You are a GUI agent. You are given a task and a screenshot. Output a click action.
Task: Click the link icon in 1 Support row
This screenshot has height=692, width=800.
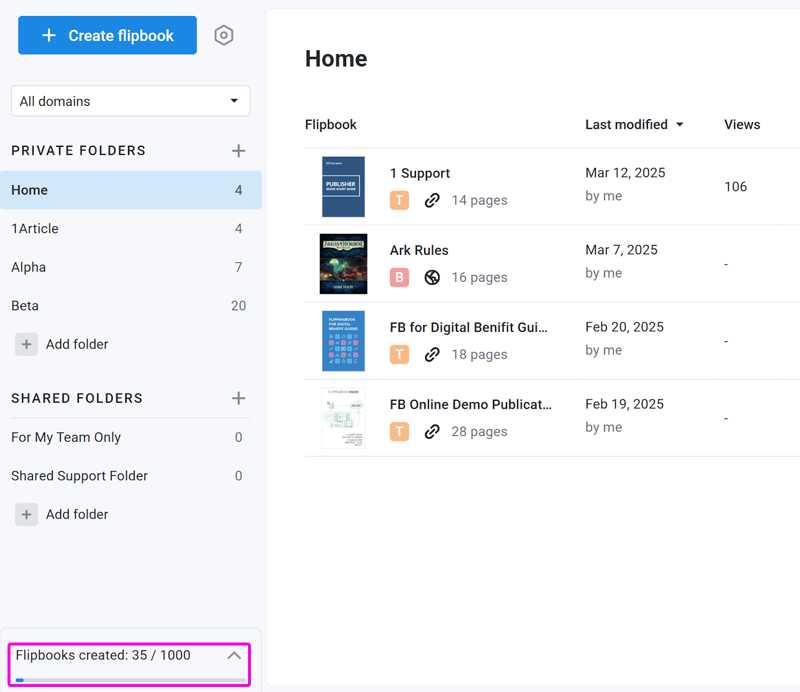click(x=432, y=200)
